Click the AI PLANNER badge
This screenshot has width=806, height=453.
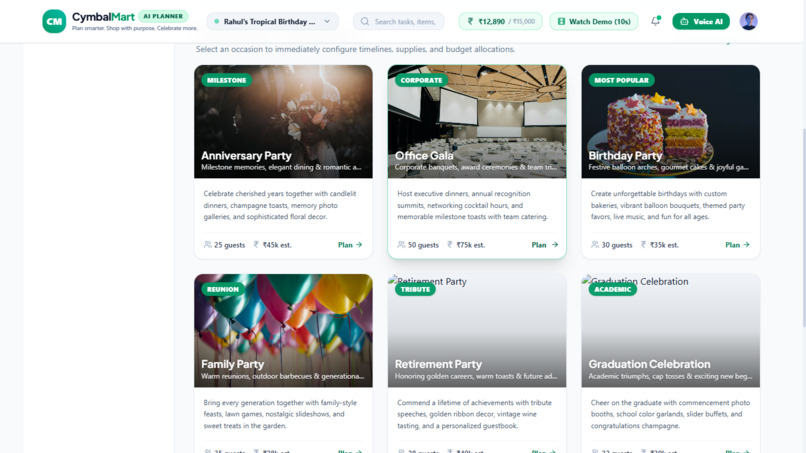(163, 16)
